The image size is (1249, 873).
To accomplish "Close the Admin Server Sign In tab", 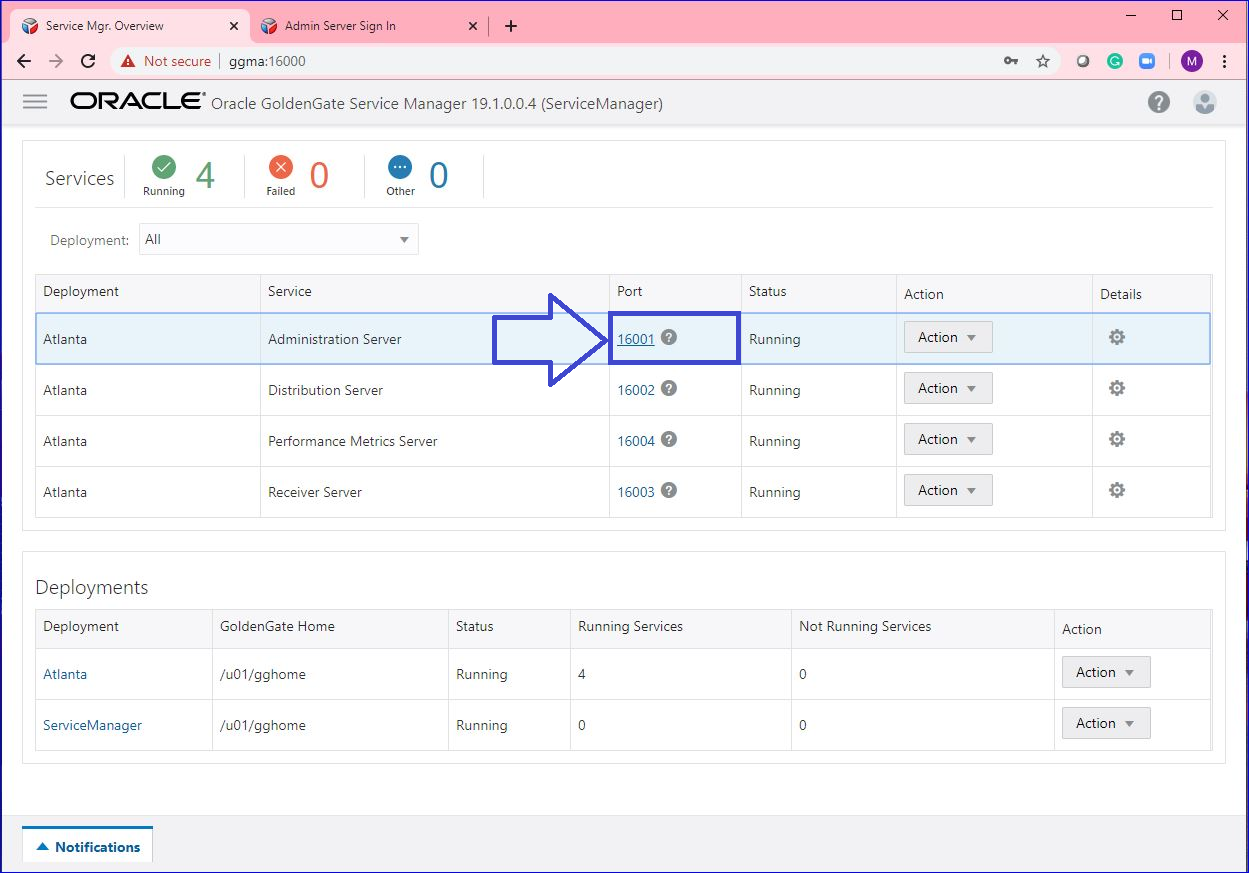I will (474, 26).
